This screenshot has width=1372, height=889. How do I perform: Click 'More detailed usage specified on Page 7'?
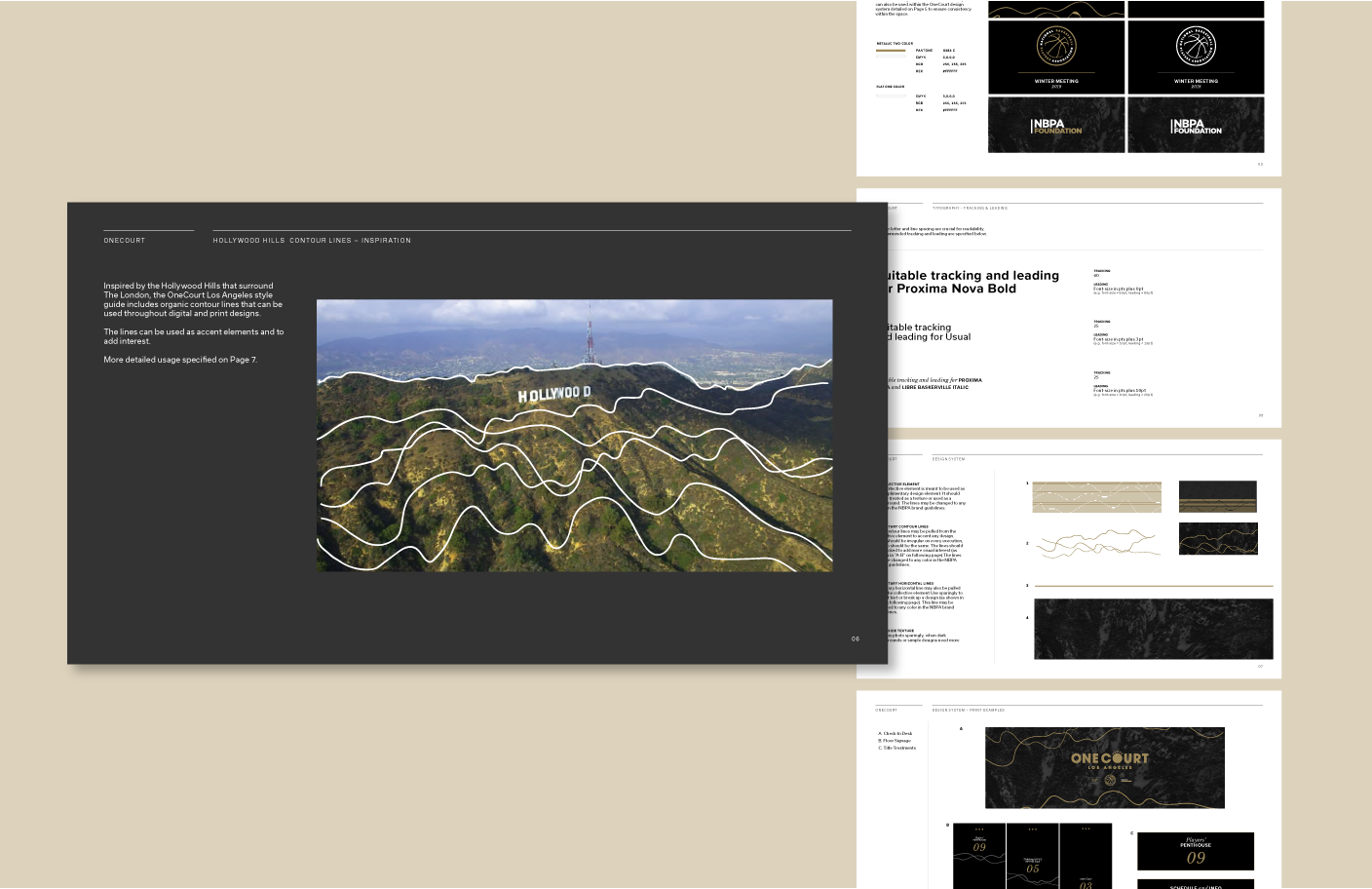click(180, 360)
